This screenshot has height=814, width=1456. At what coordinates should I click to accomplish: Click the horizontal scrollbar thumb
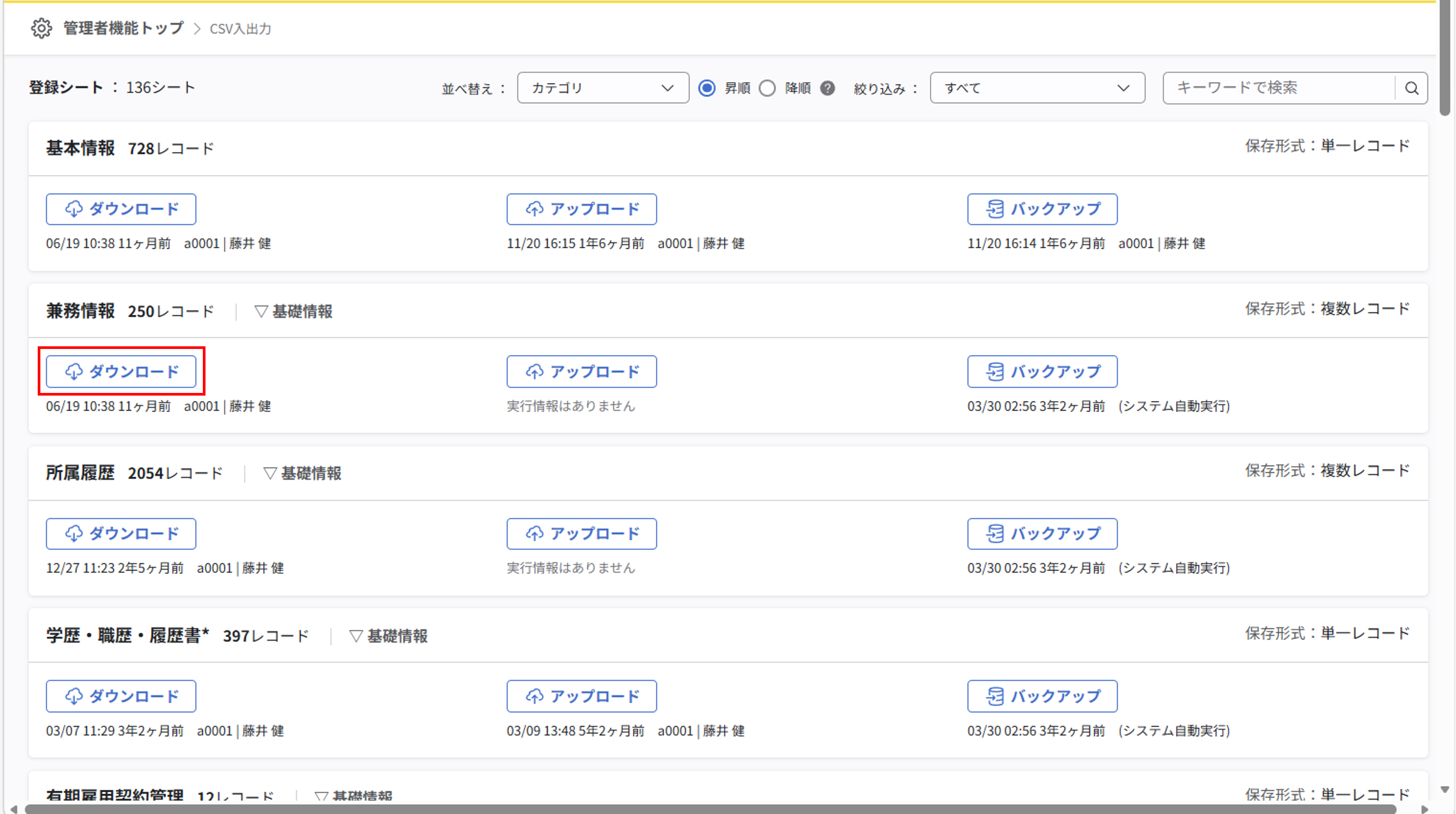(x=710, y=809)
